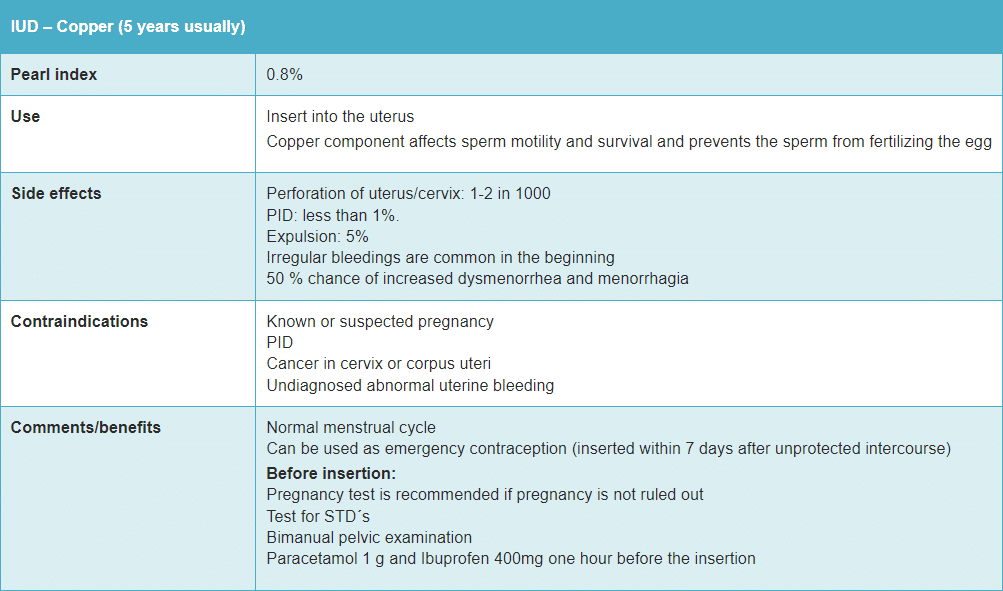Click the "Expulsion: 5%" line
1003x591 pixels.
pos(317,237)
